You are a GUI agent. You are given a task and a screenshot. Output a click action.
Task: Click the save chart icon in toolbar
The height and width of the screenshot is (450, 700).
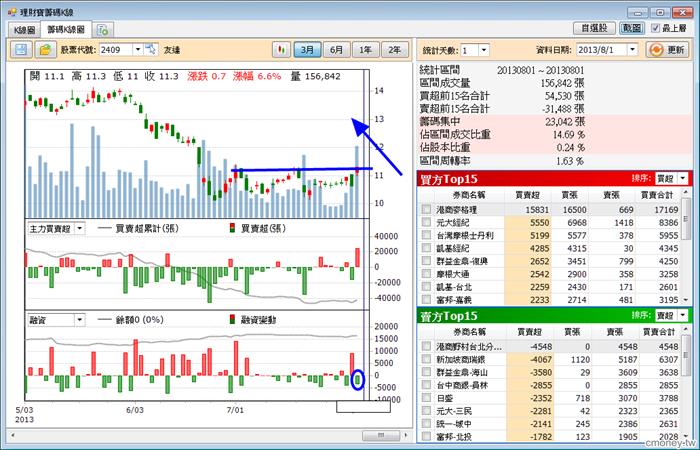pyautogui.click(x=21, y=50)
